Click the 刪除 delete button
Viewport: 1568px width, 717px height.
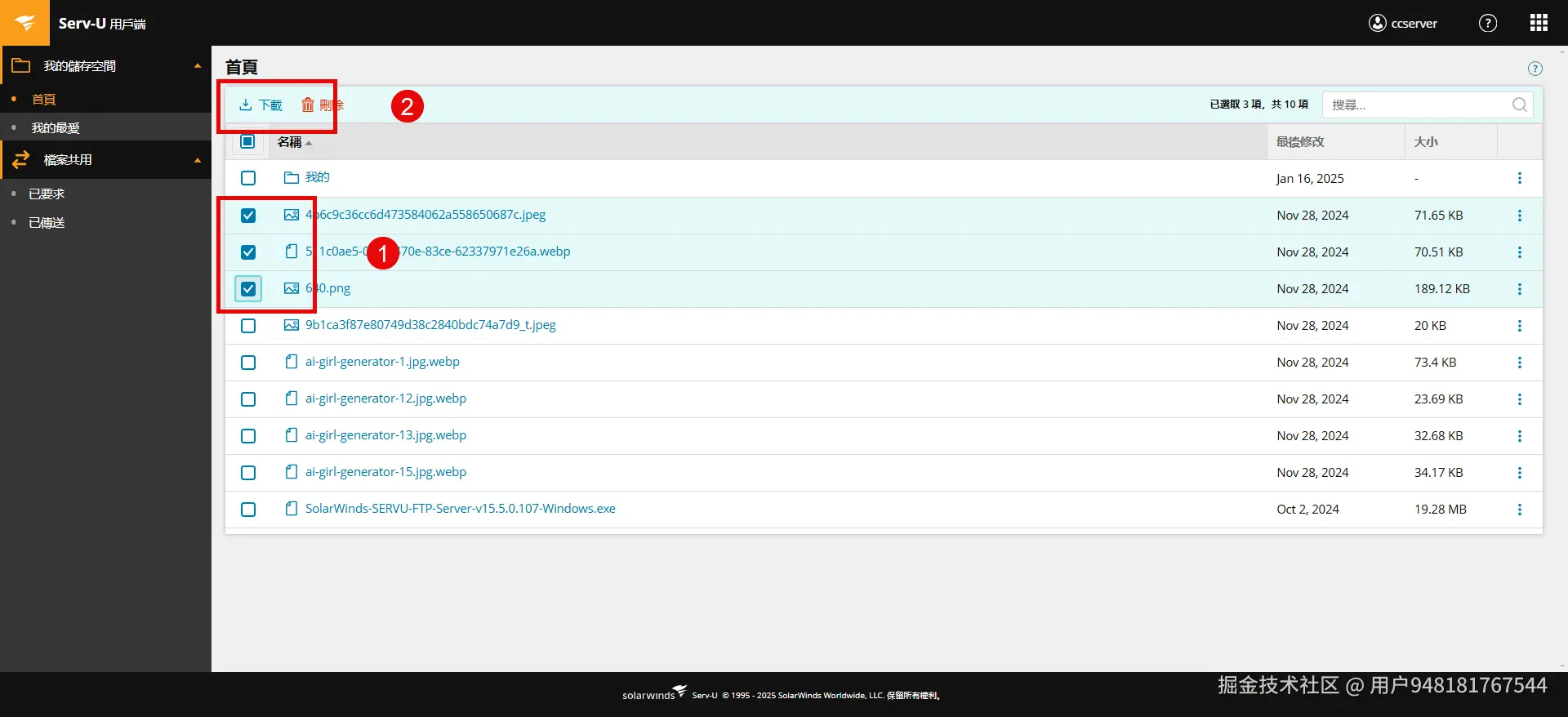pyautogui.click(x=322, y=105)
